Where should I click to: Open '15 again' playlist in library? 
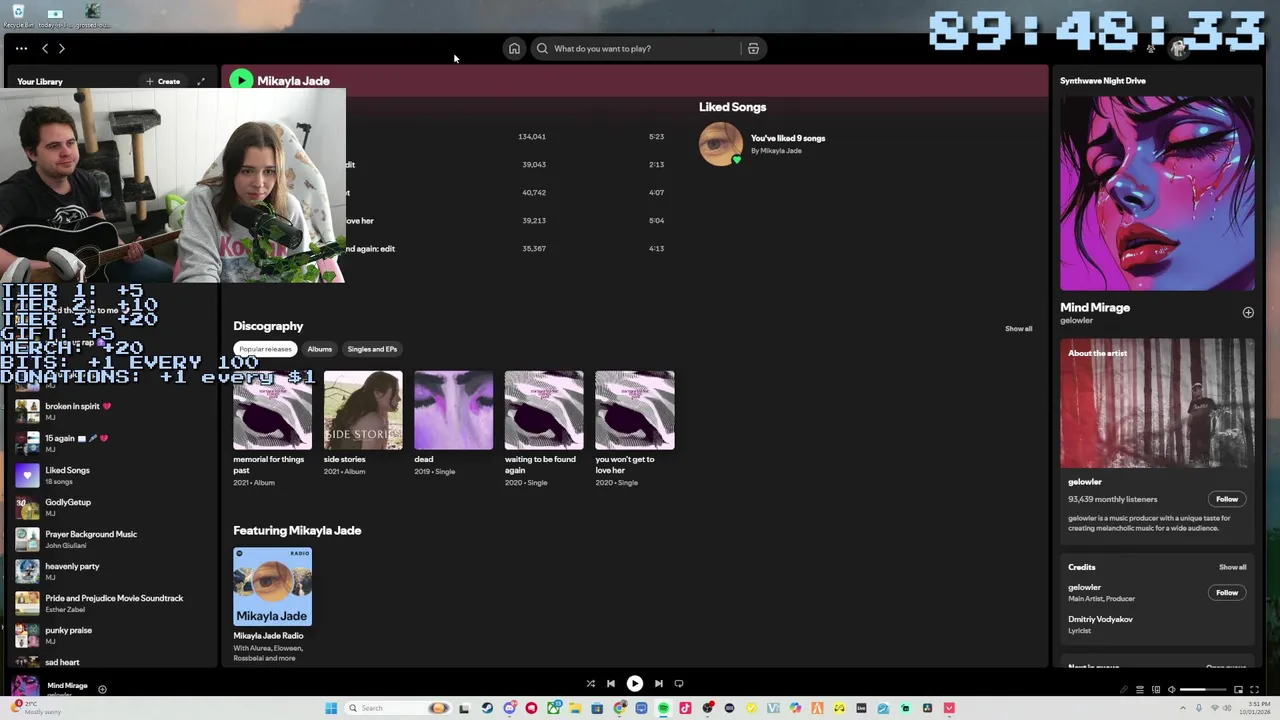[110, 443]
